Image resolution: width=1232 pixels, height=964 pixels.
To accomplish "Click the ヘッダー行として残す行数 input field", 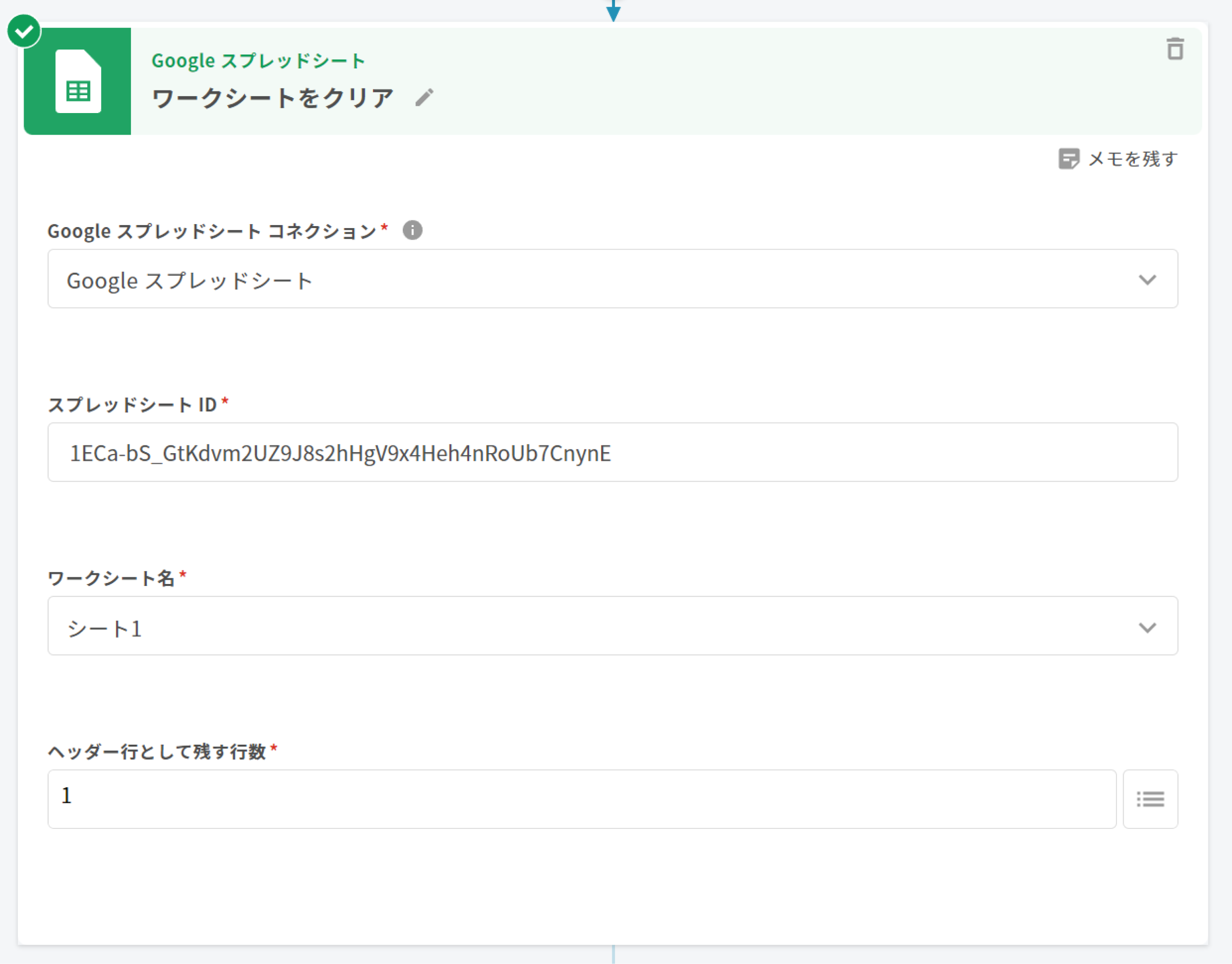I will 581,799.
